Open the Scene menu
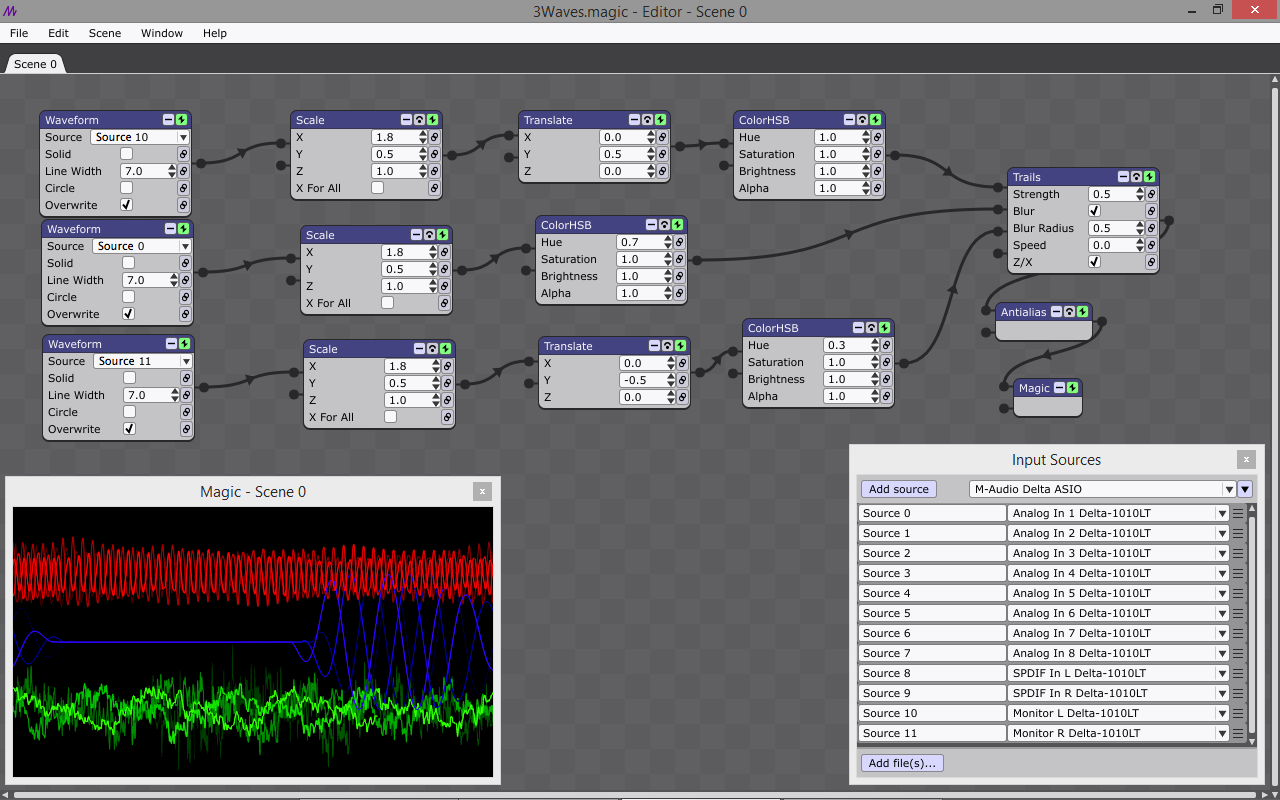 (x=105, y=33)
